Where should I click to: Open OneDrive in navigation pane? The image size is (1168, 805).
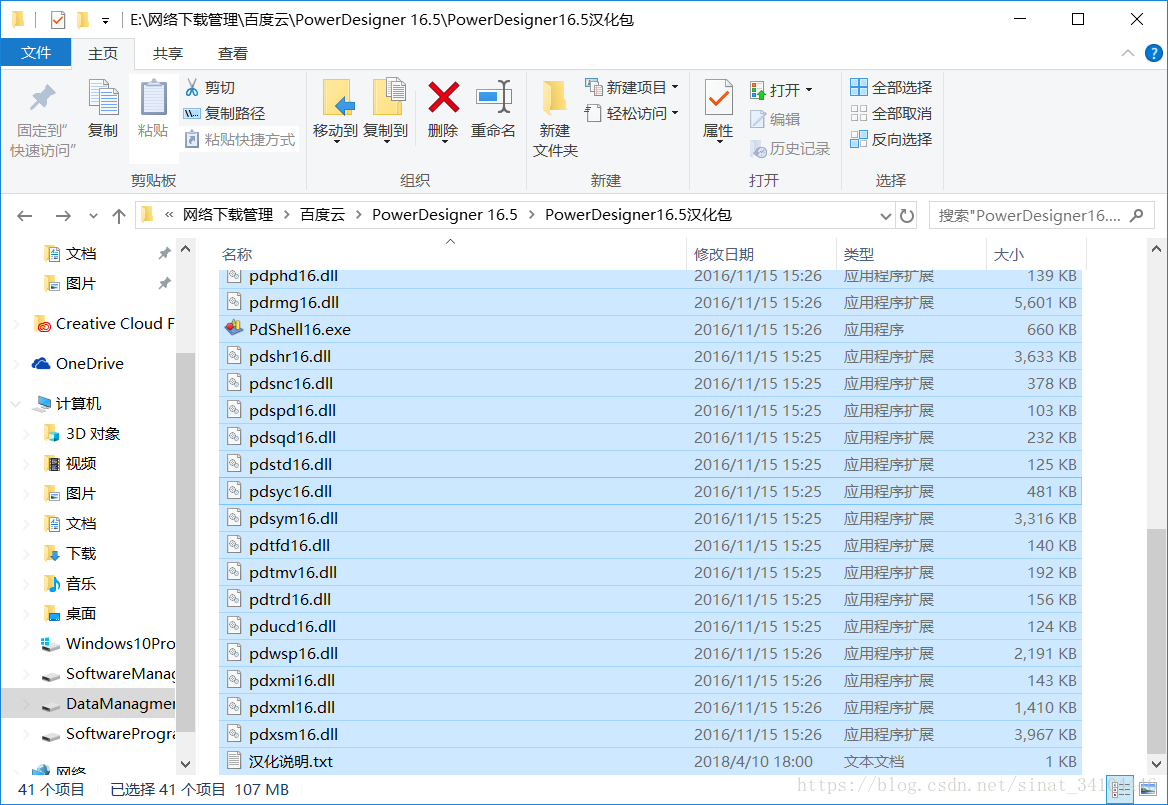78,363
